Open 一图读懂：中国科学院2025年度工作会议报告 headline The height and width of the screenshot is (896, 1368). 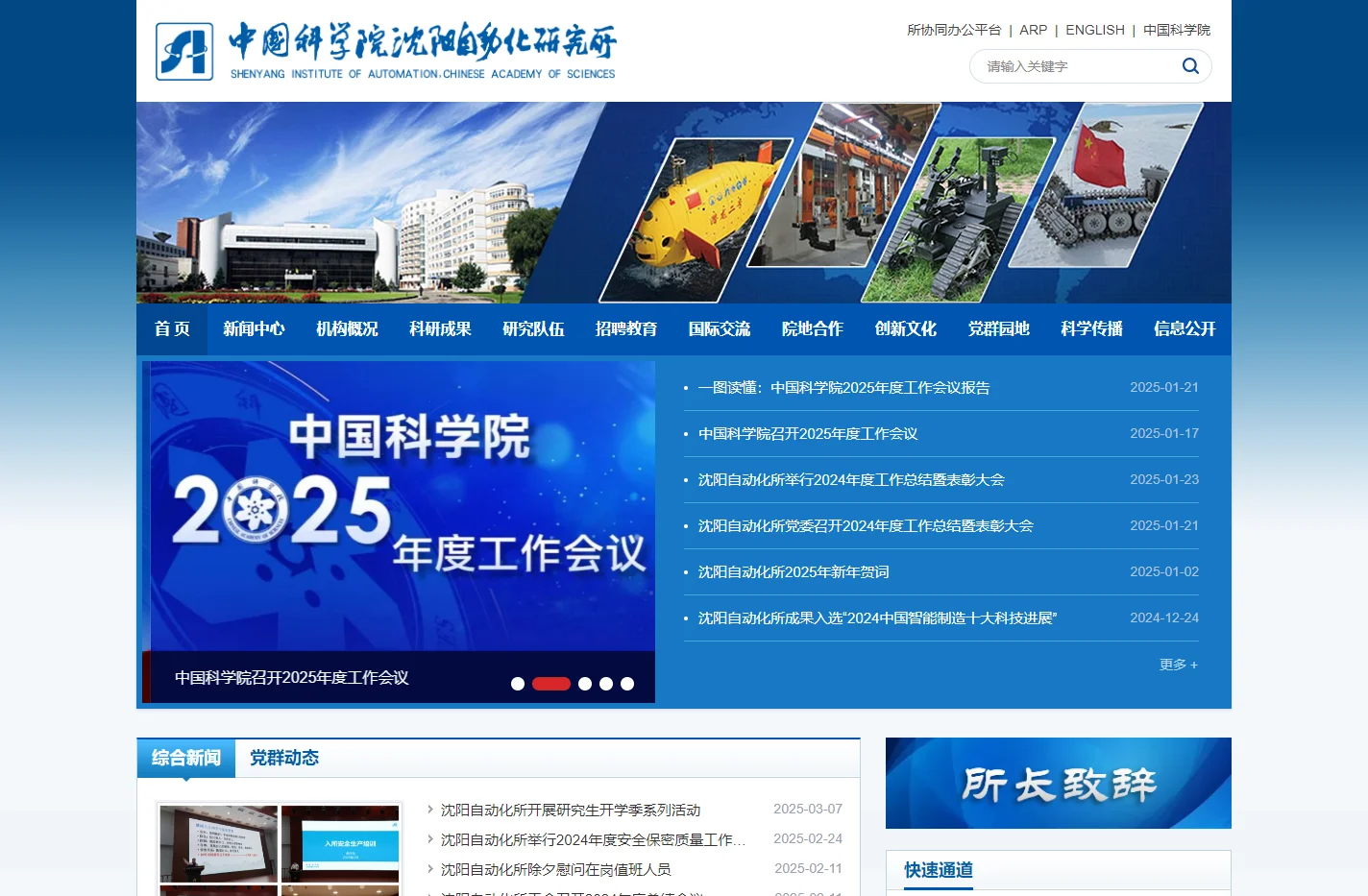(x=843, y=388)
